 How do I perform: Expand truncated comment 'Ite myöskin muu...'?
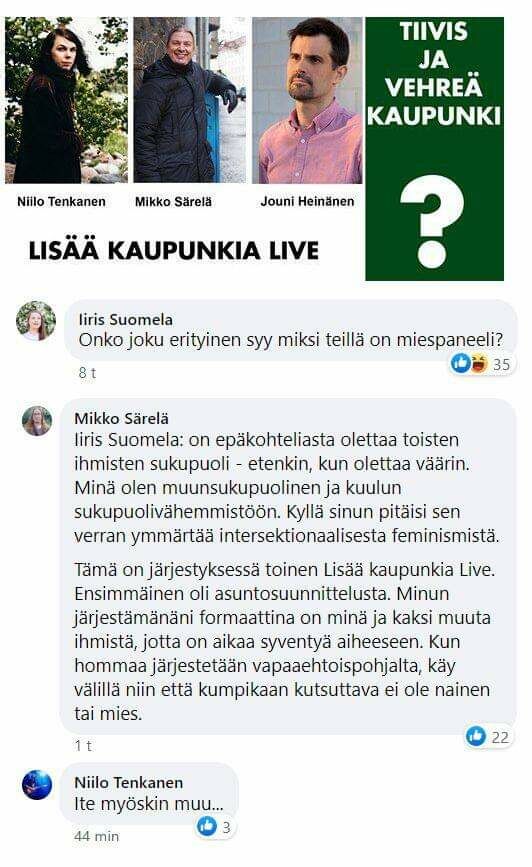149,803
